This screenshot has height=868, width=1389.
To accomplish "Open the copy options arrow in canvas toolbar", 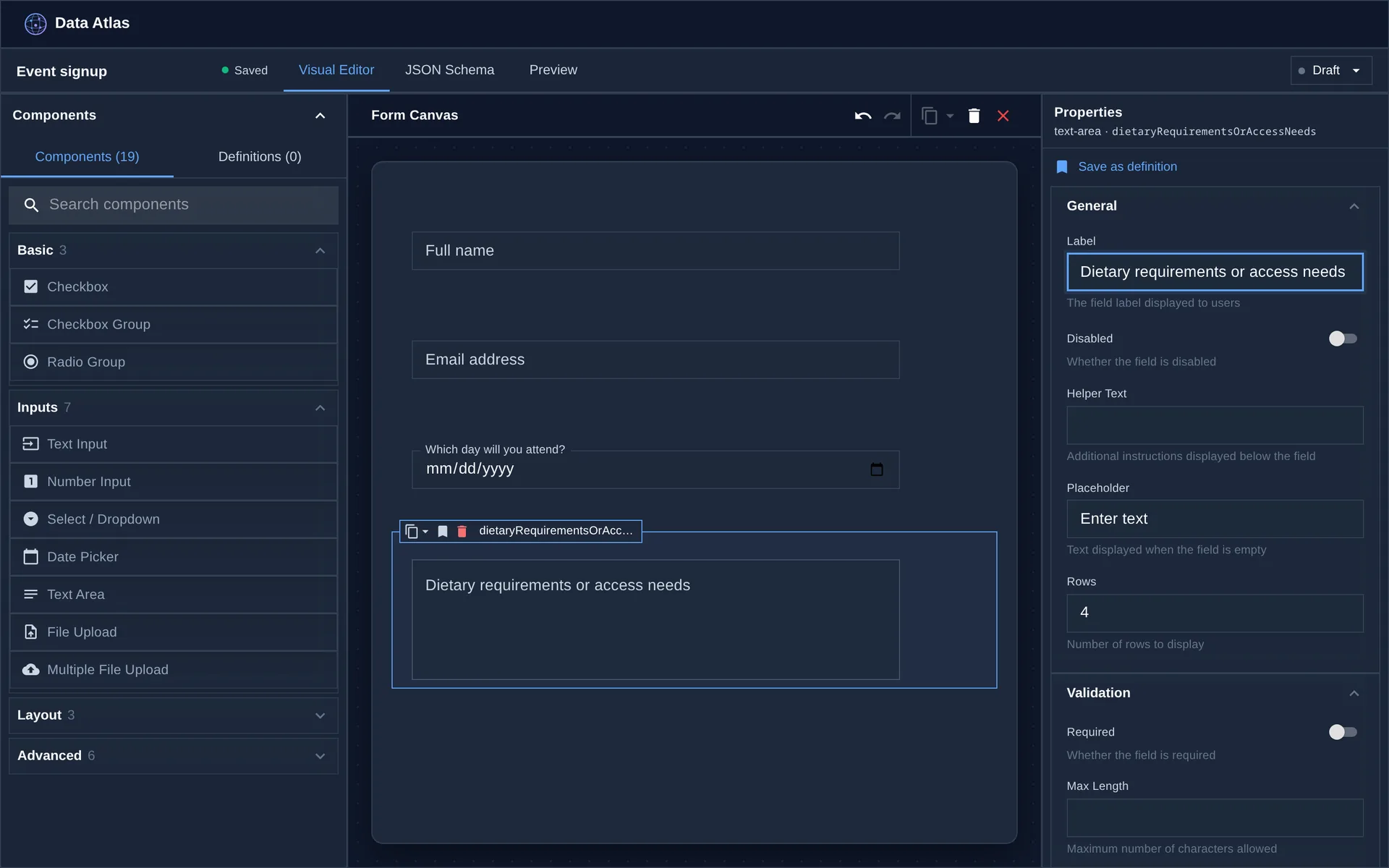I will pyautogui.click(x=950, y=116).
